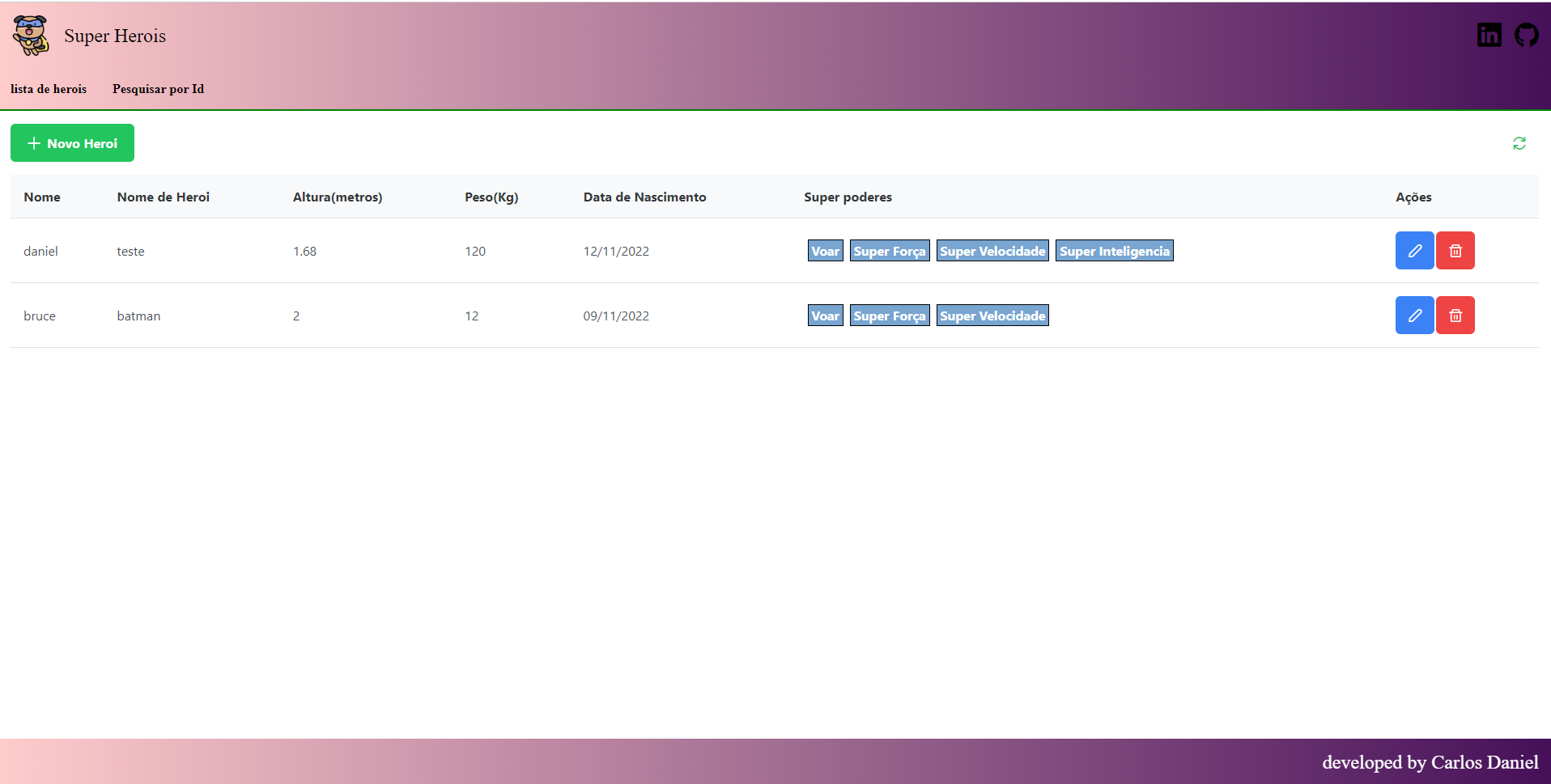This screenshot has width=1551, height=784.
Task: Click the Super Herois title
Action: (115, 36)
